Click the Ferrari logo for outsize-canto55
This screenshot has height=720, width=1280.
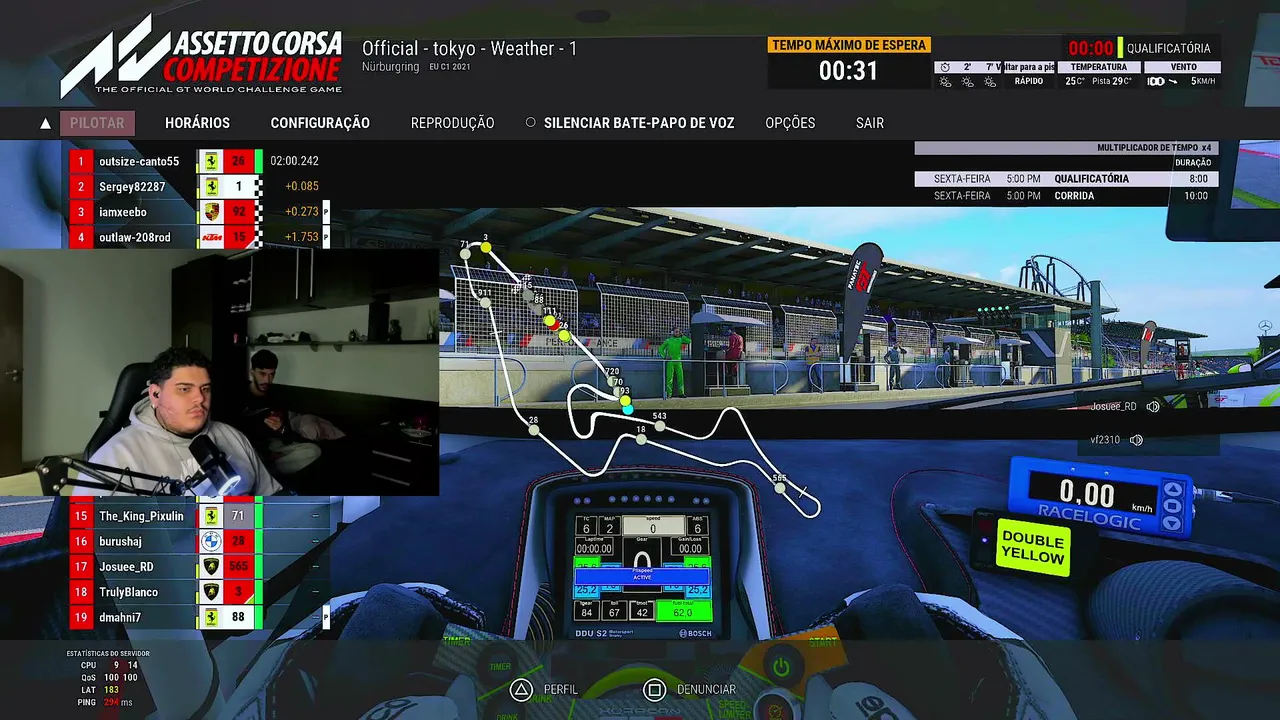point(211,161)
